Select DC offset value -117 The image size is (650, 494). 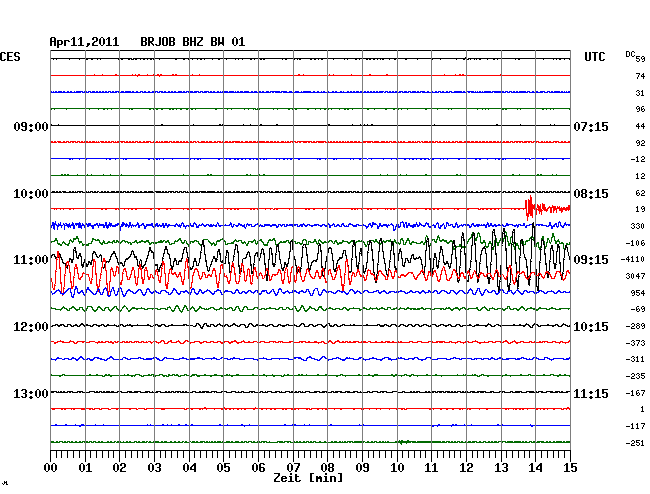[635, 426]
